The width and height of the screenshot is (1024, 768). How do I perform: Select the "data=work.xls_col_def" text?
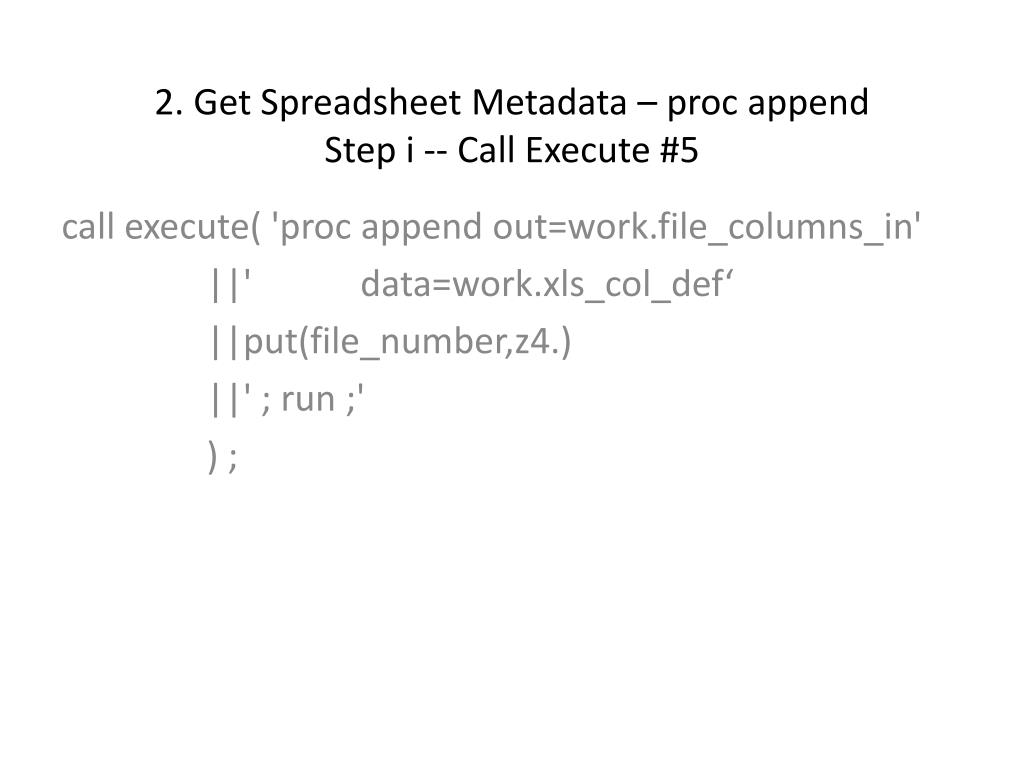point(542,285)
